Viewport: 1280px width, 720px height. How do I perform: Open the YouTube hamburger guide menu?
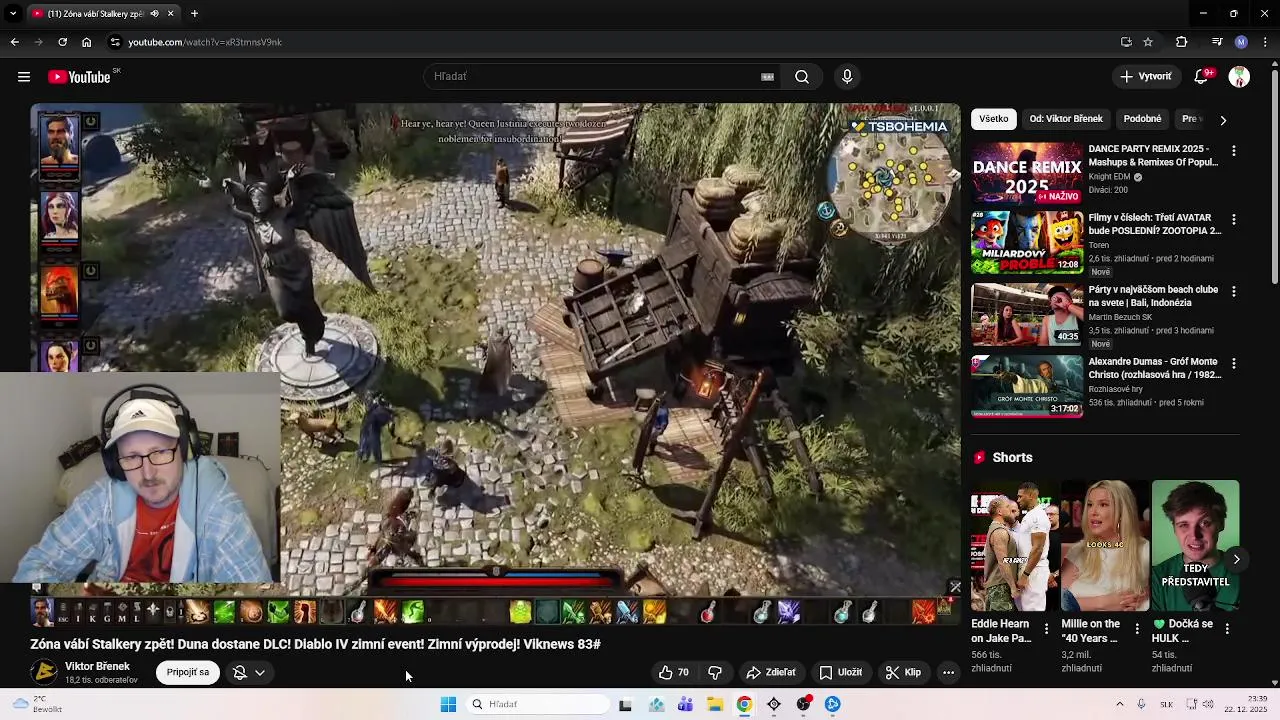pos(24,77)
